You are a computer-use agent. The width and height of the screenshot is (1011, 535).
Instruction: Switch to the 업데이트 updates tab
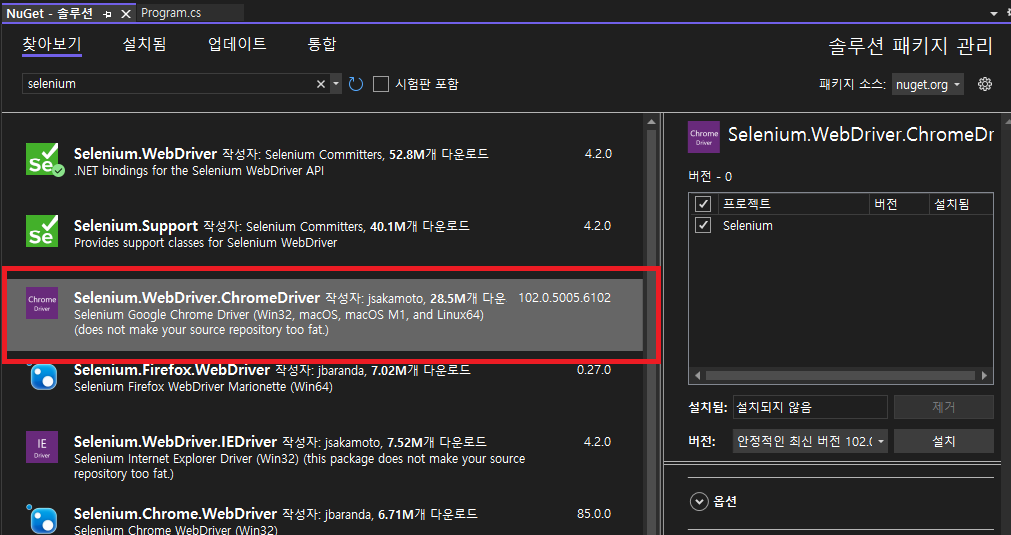click(237, 44)
